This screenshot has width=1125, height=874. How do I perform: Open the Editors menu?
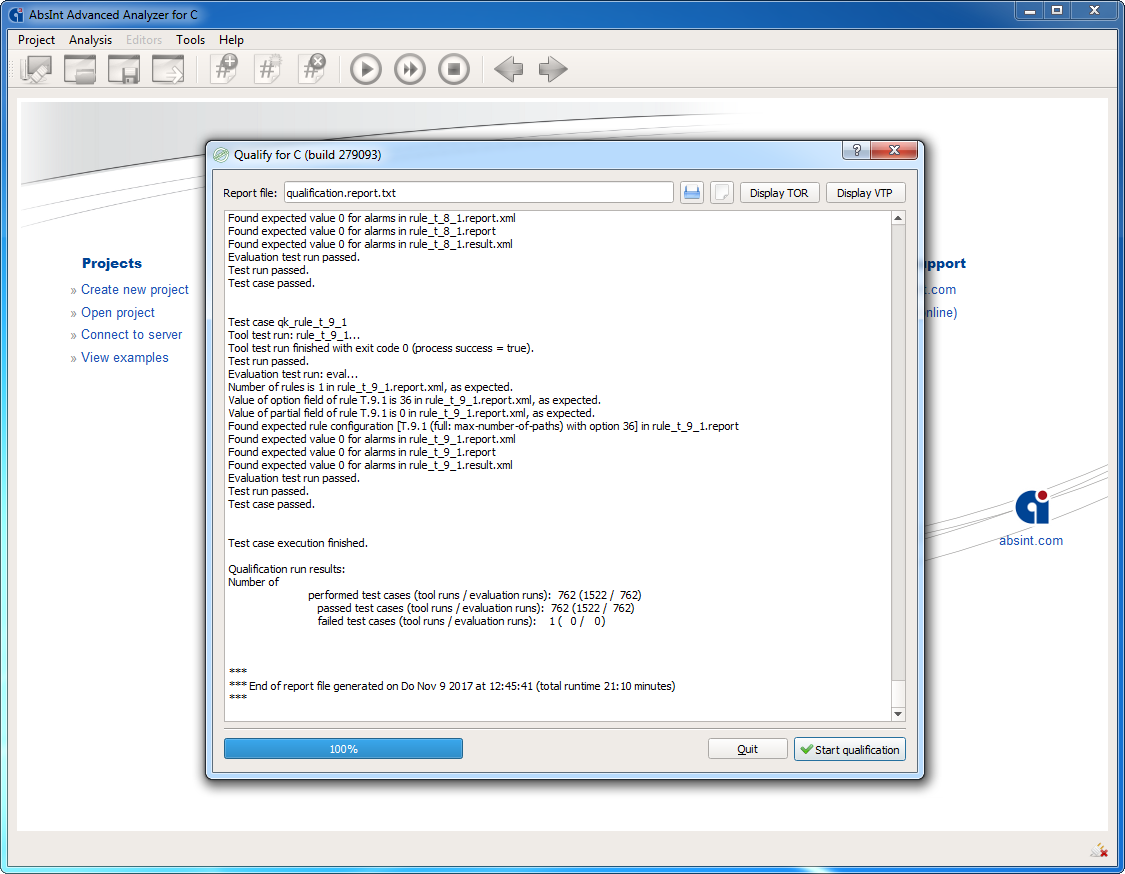144,40
